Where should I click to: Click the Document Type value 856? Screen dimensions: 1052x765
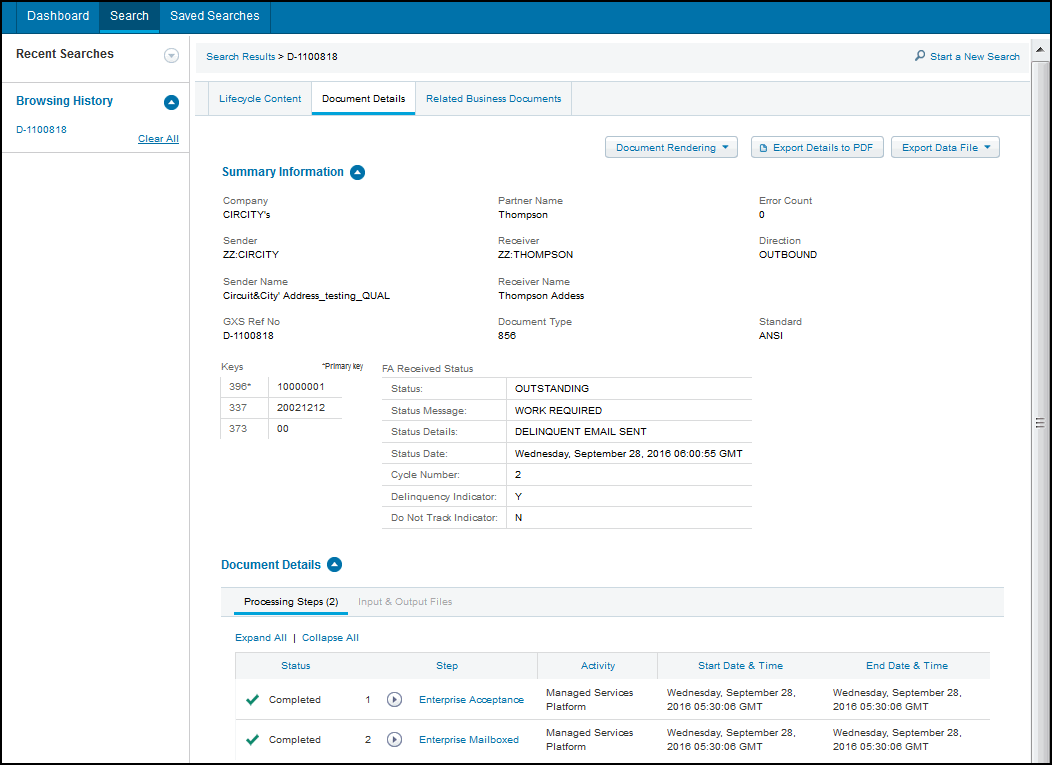507,336
